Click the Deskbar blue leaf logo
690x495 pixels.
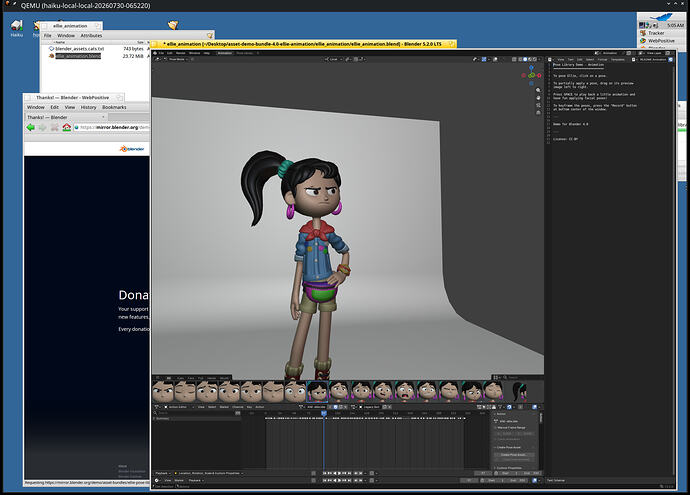pos(661,17)
